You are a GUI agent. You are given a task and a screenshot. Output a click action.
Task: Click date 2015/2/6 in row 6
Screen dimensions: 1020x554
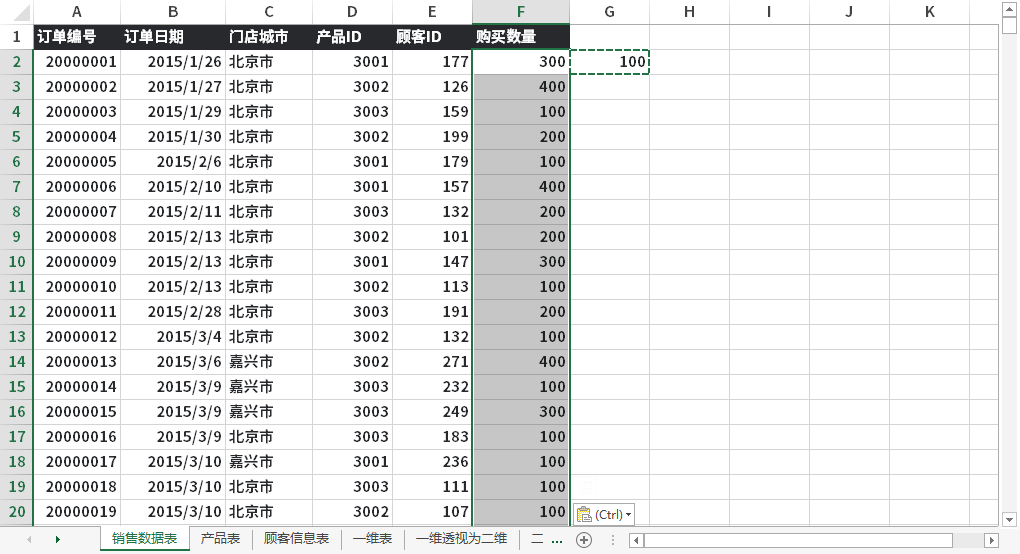[173, 161]
